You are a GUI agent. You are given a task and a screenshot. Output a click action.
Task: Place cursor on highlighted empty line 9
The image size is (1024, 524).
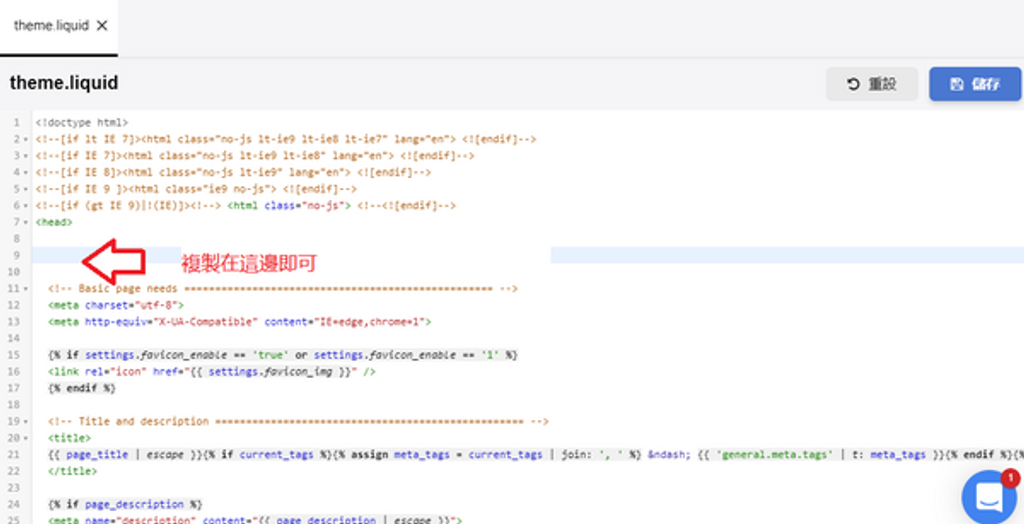coord(528,255)
